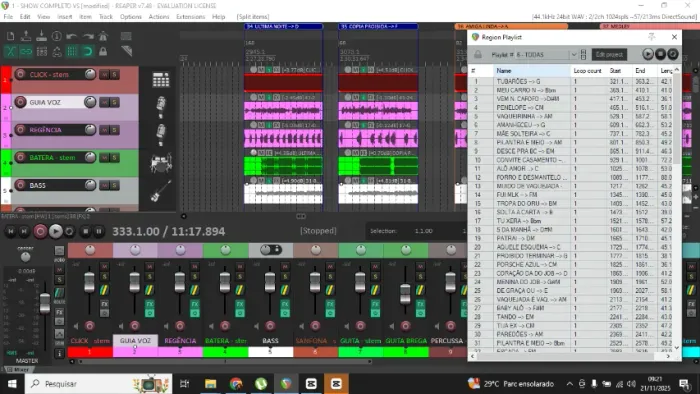The image size is (700, 394).
Task: Click the Save project toolbar icon
Action: [41, 36]
